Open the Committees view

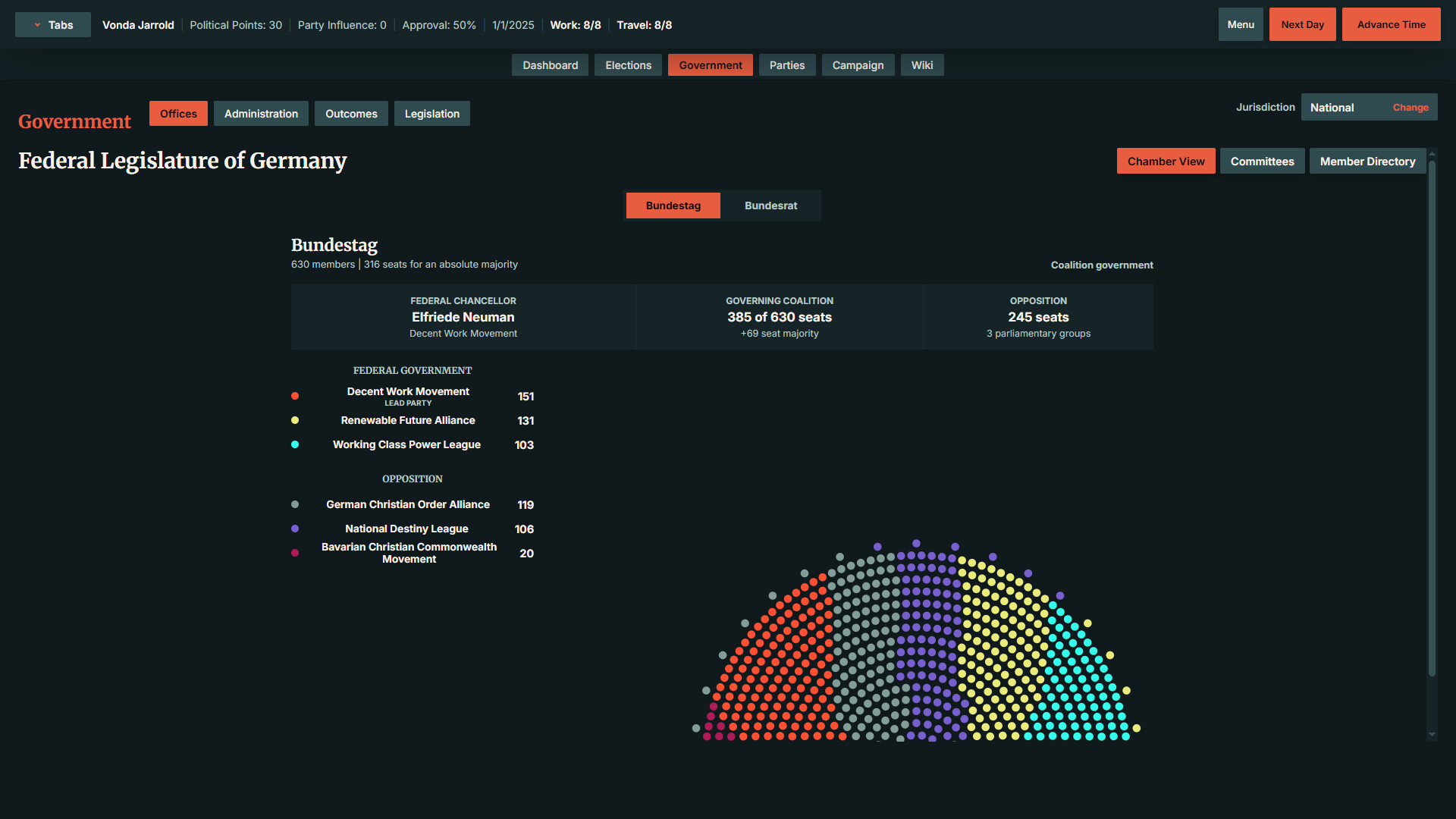pos(1262,162)
